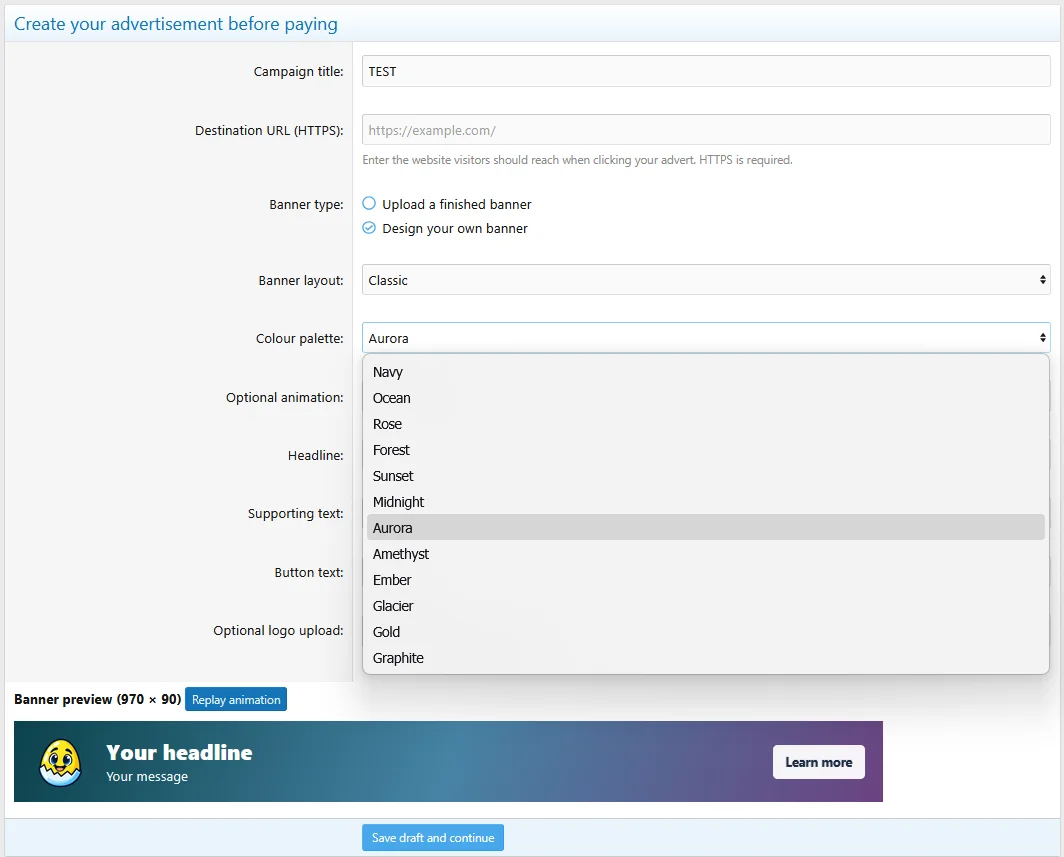The image size is (1064, 857).
Task: Click the Supporting text label
Action: click(295, 514)
